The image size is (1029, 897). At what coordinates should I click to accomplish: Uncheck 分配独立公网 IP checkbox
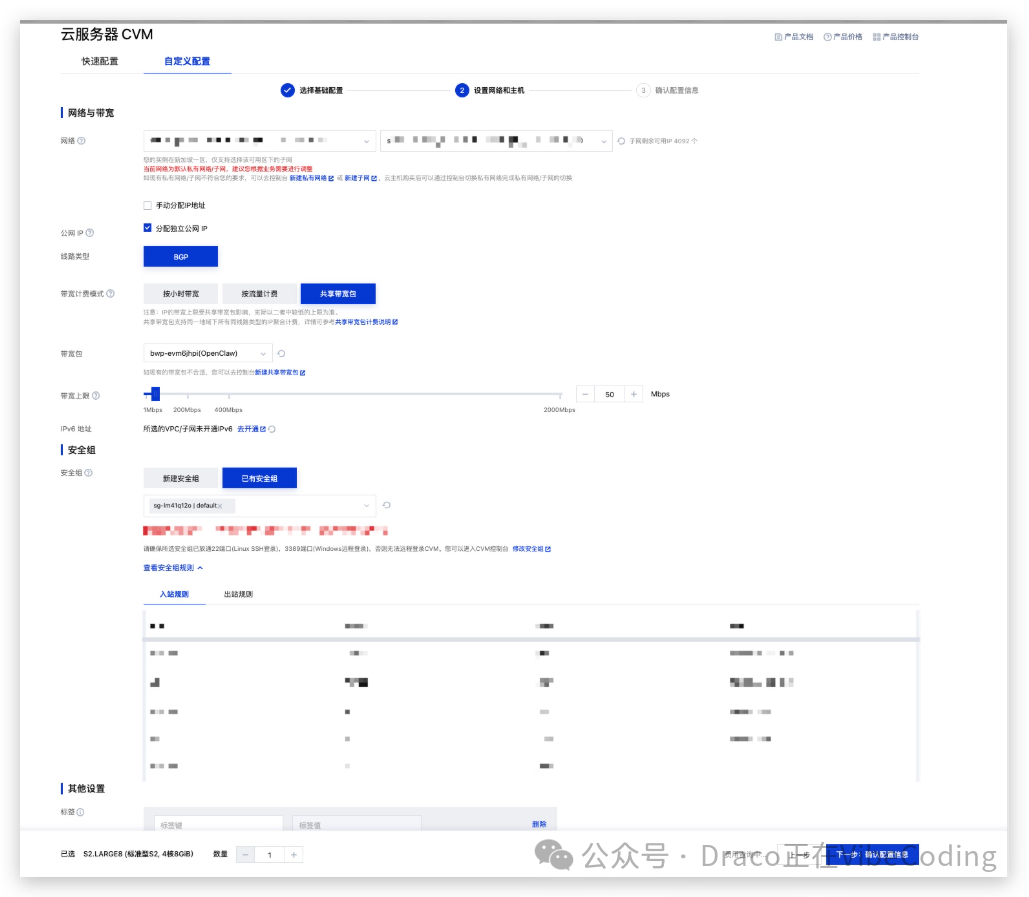point(148,228)
